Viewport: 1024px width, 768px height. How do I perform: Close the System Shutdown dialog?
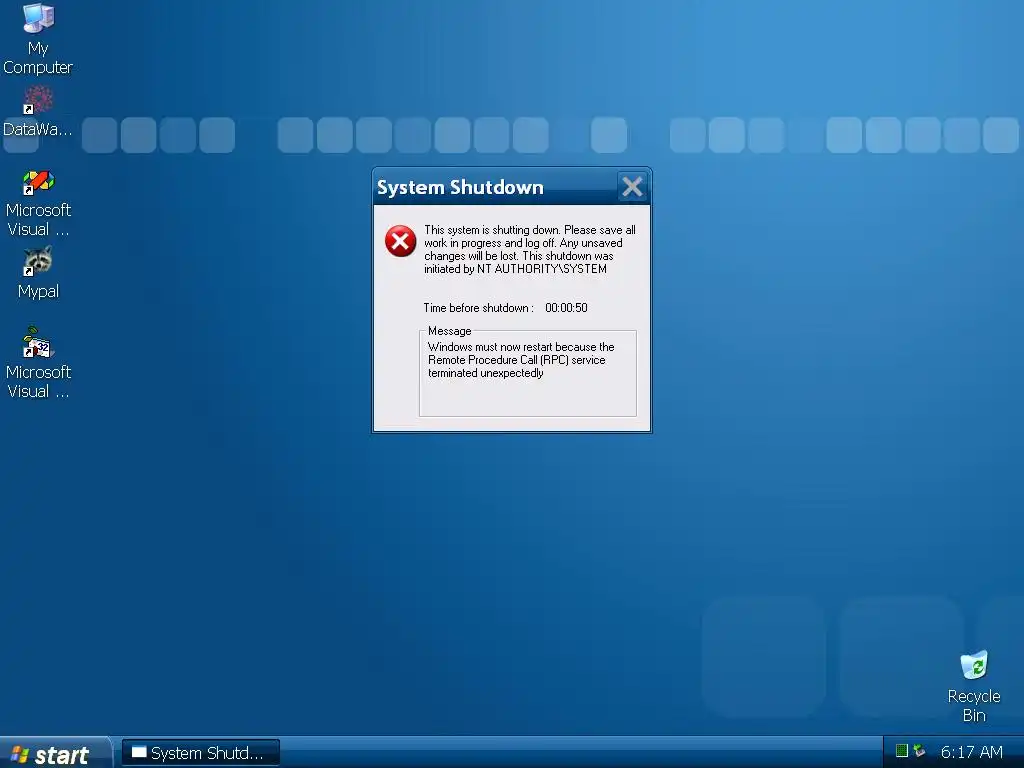click(632, 187)
